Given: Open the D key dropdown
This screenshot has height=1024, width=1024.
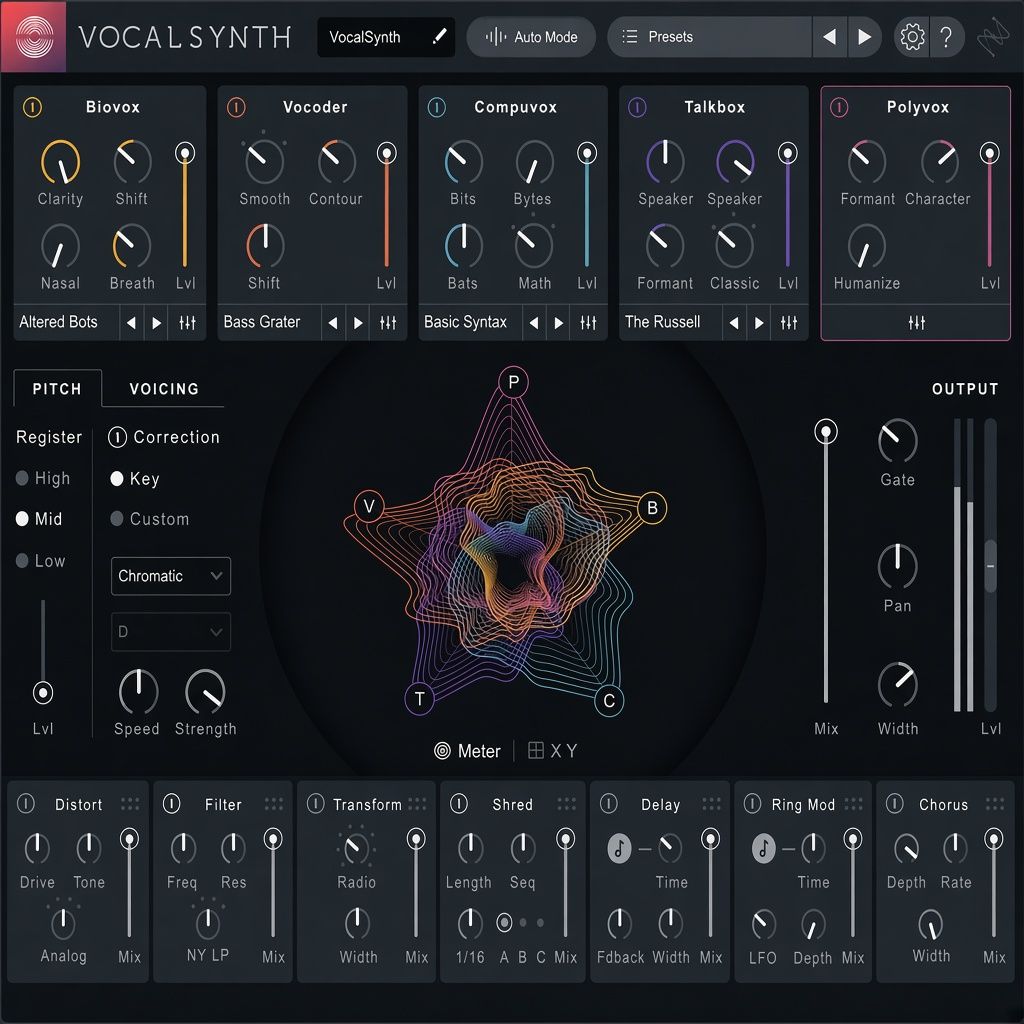Looking at the screenshot, I should point(170,632).
